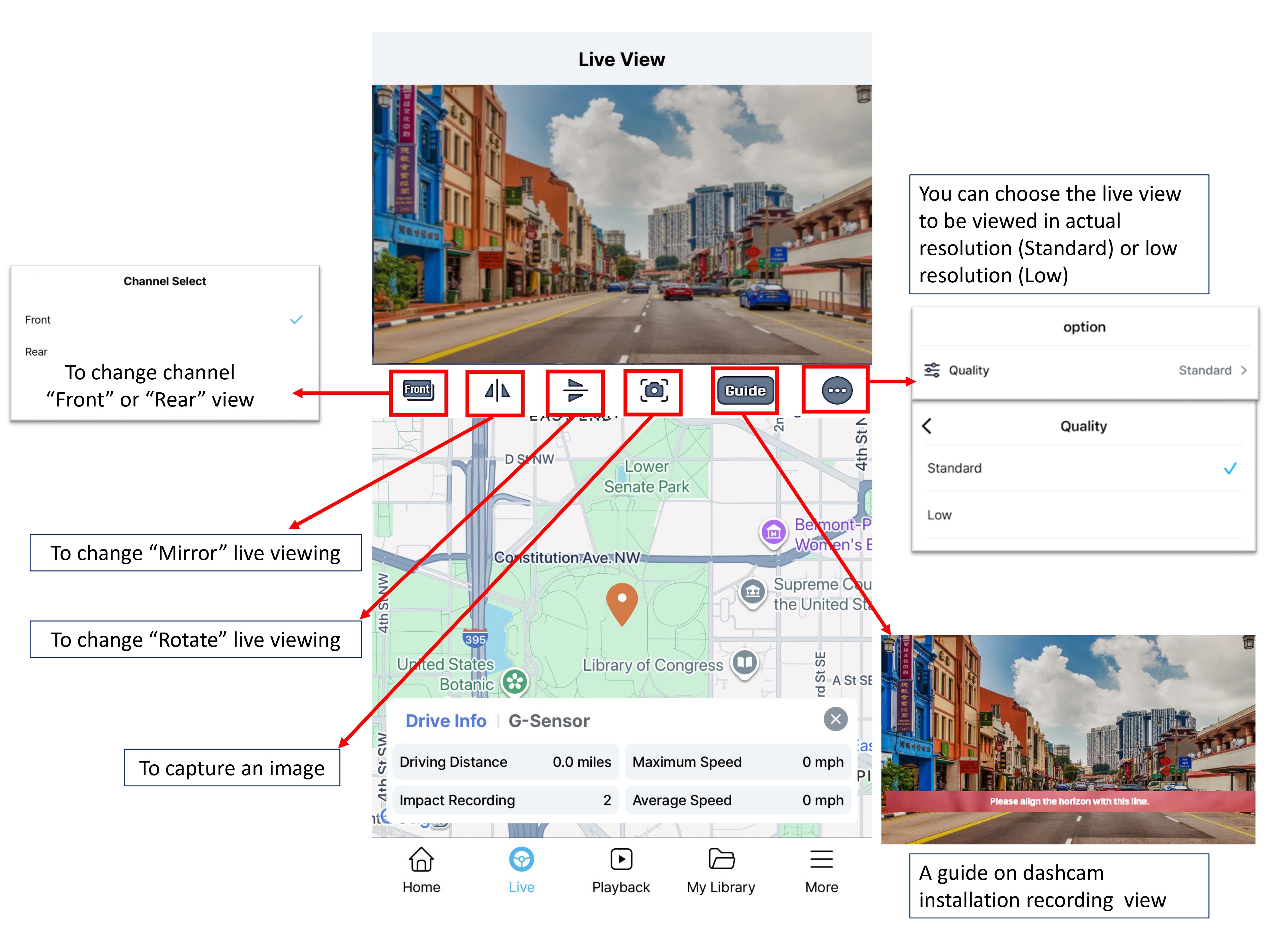Go back using the Quality panel arrow

click(927, 426)
